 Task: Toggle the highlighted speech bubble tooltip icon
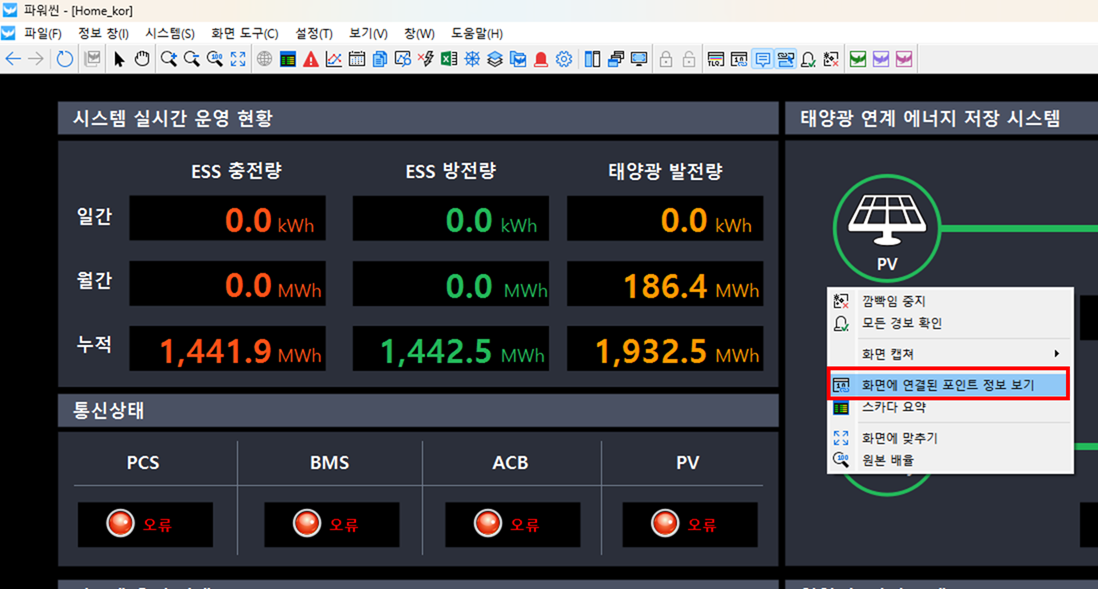click(763, 59)
